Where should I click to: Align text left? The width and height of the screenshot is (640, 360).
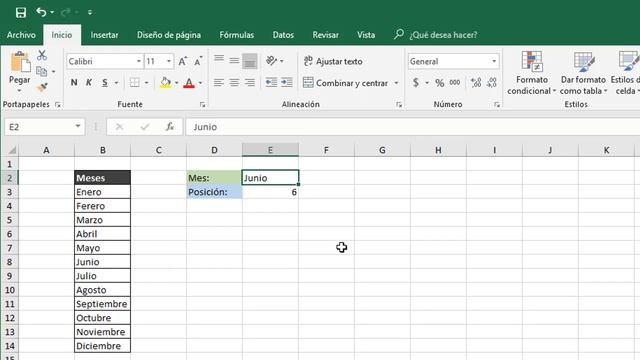coord(219,83)
